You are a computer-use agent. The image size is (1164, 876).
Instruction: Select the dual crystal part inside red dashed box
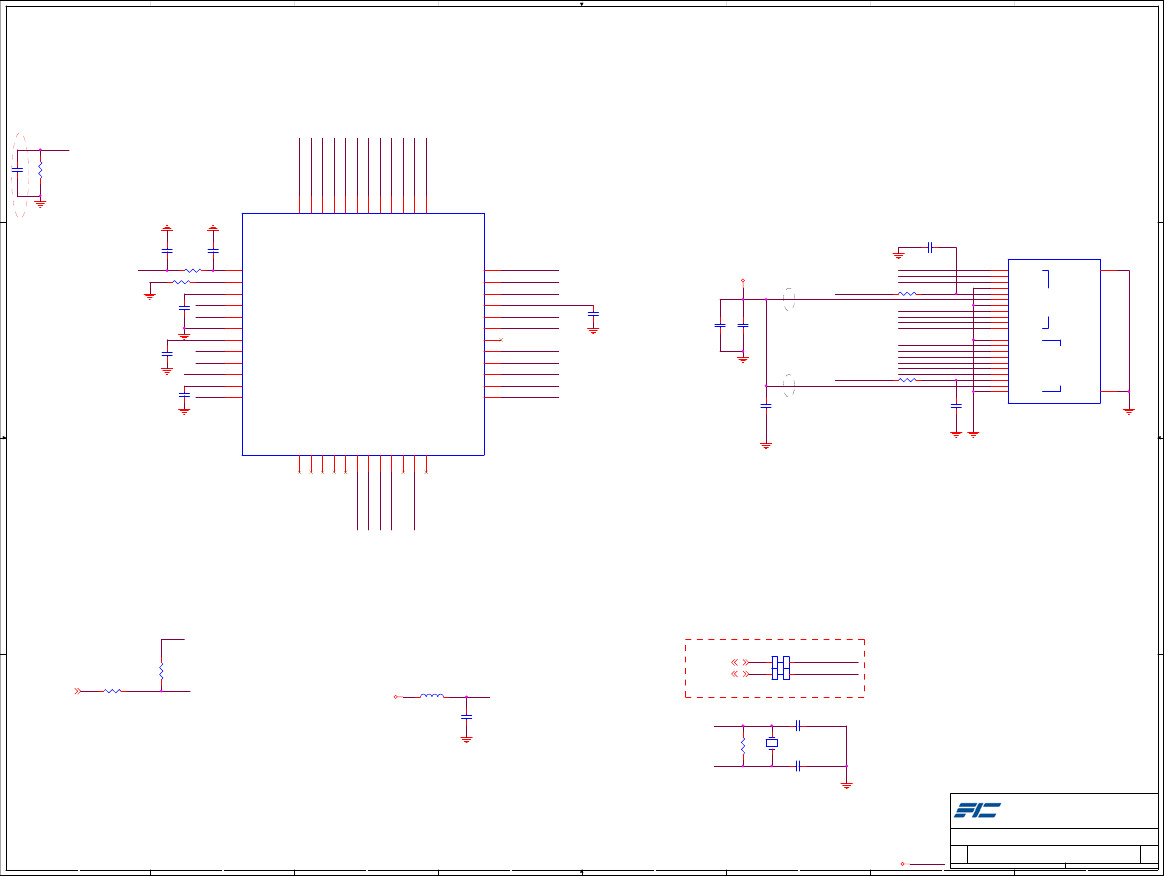point(780,668)
